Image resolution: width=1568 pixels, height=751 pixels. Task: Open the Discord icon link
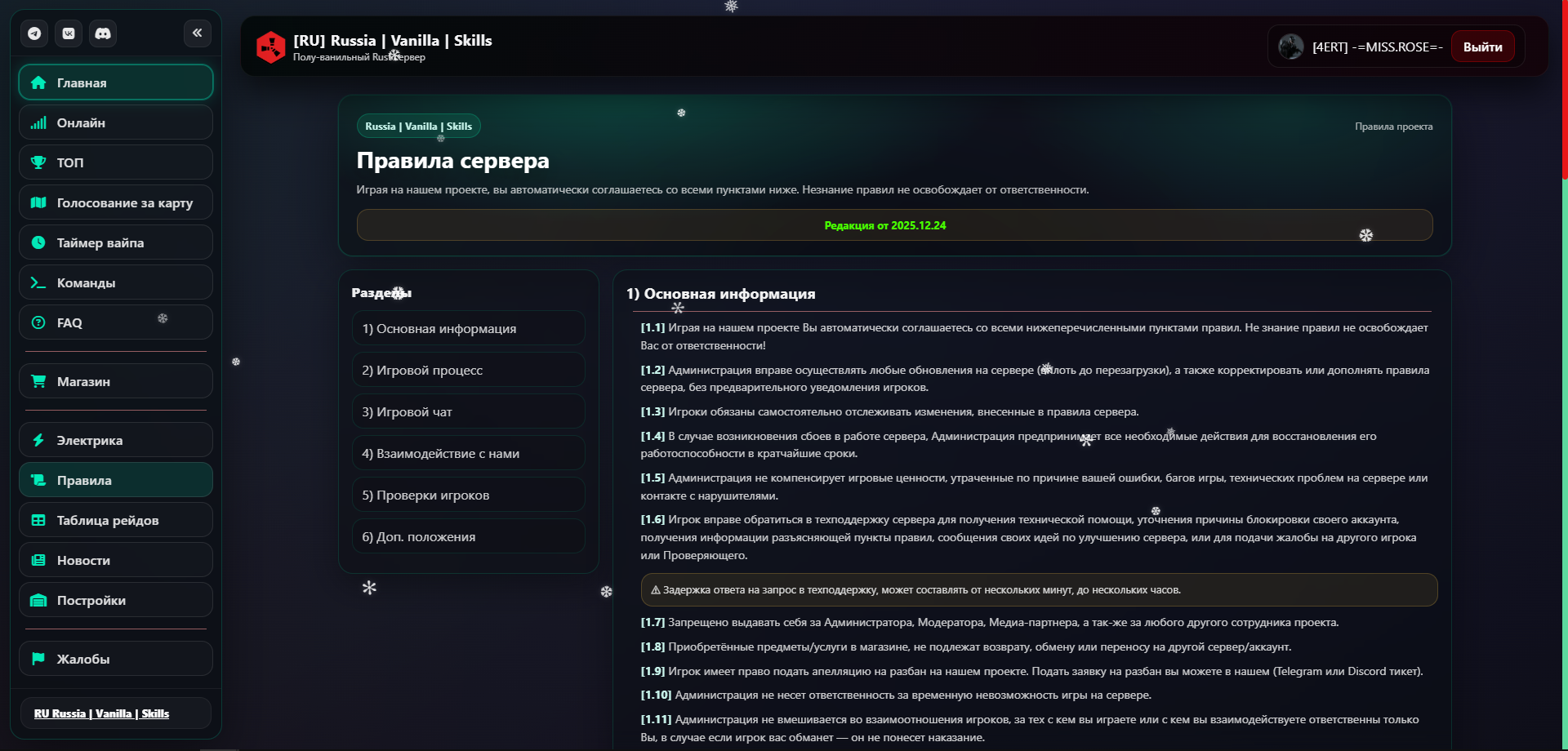point(103,33)
